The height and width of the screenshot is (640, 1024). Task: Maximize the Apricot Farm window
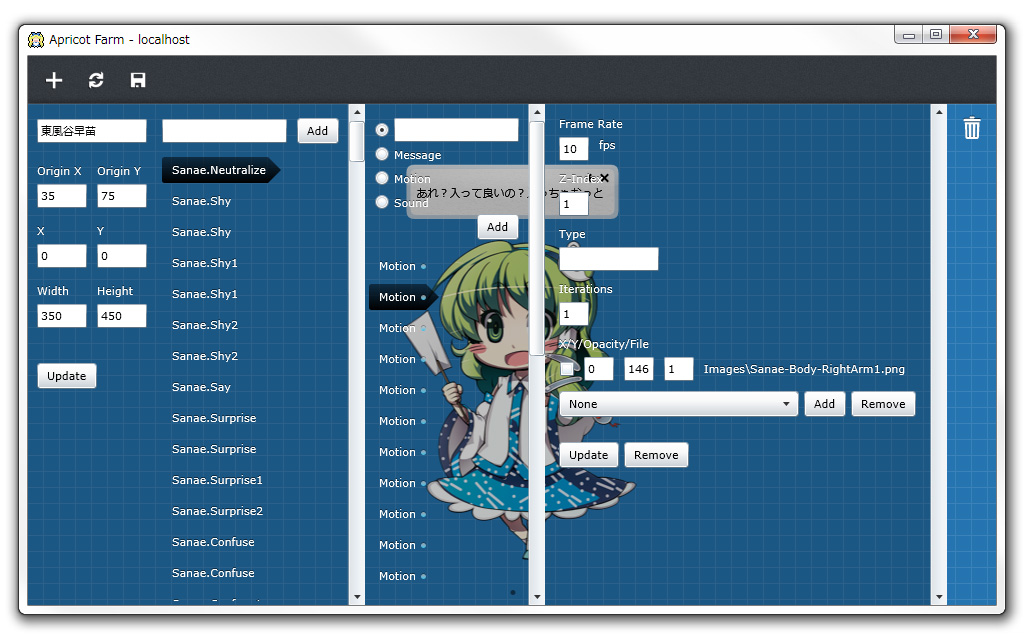tap(936, 34)
